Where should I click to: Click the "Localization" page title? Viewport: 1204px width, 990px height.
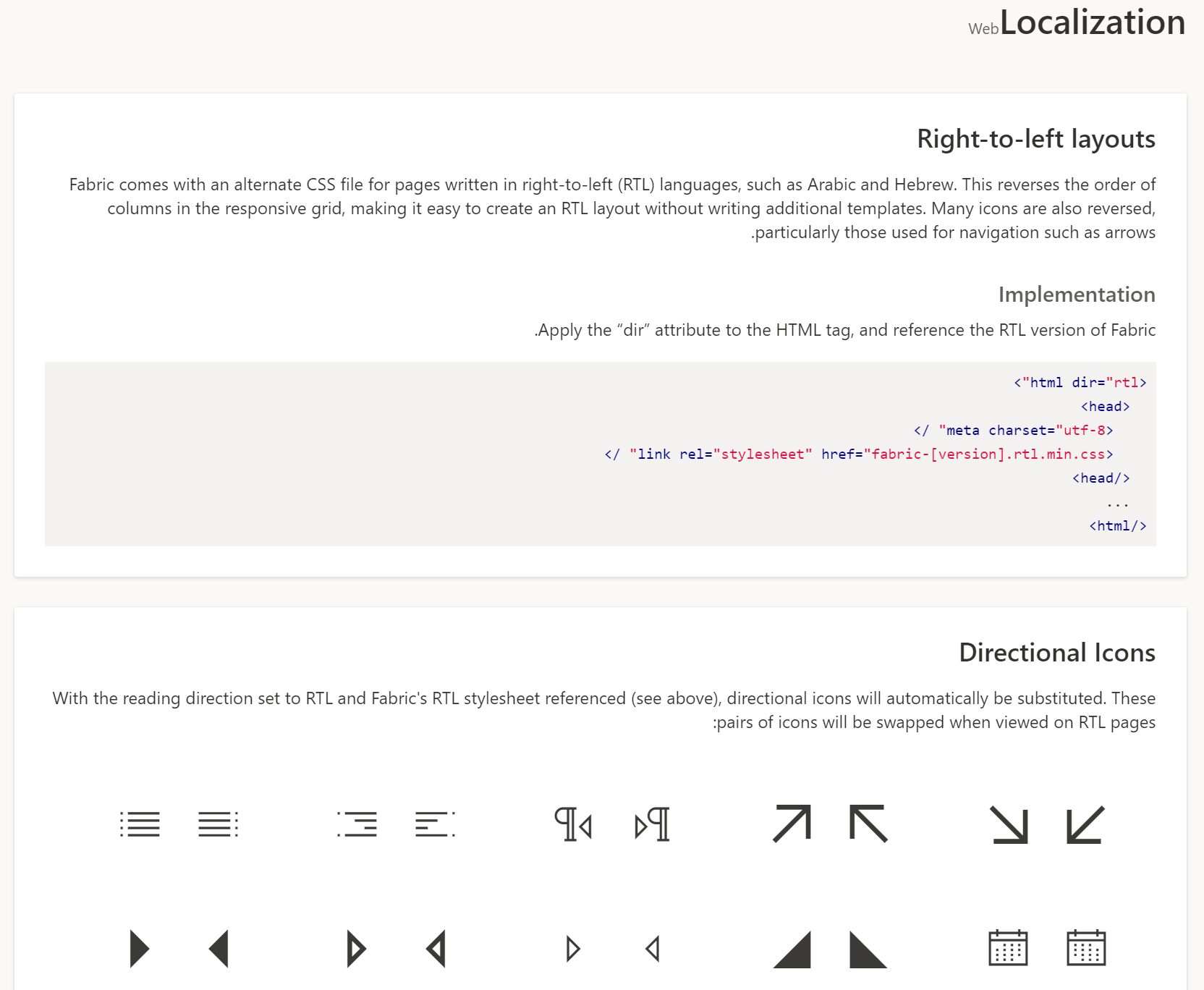click(1093, 22)
